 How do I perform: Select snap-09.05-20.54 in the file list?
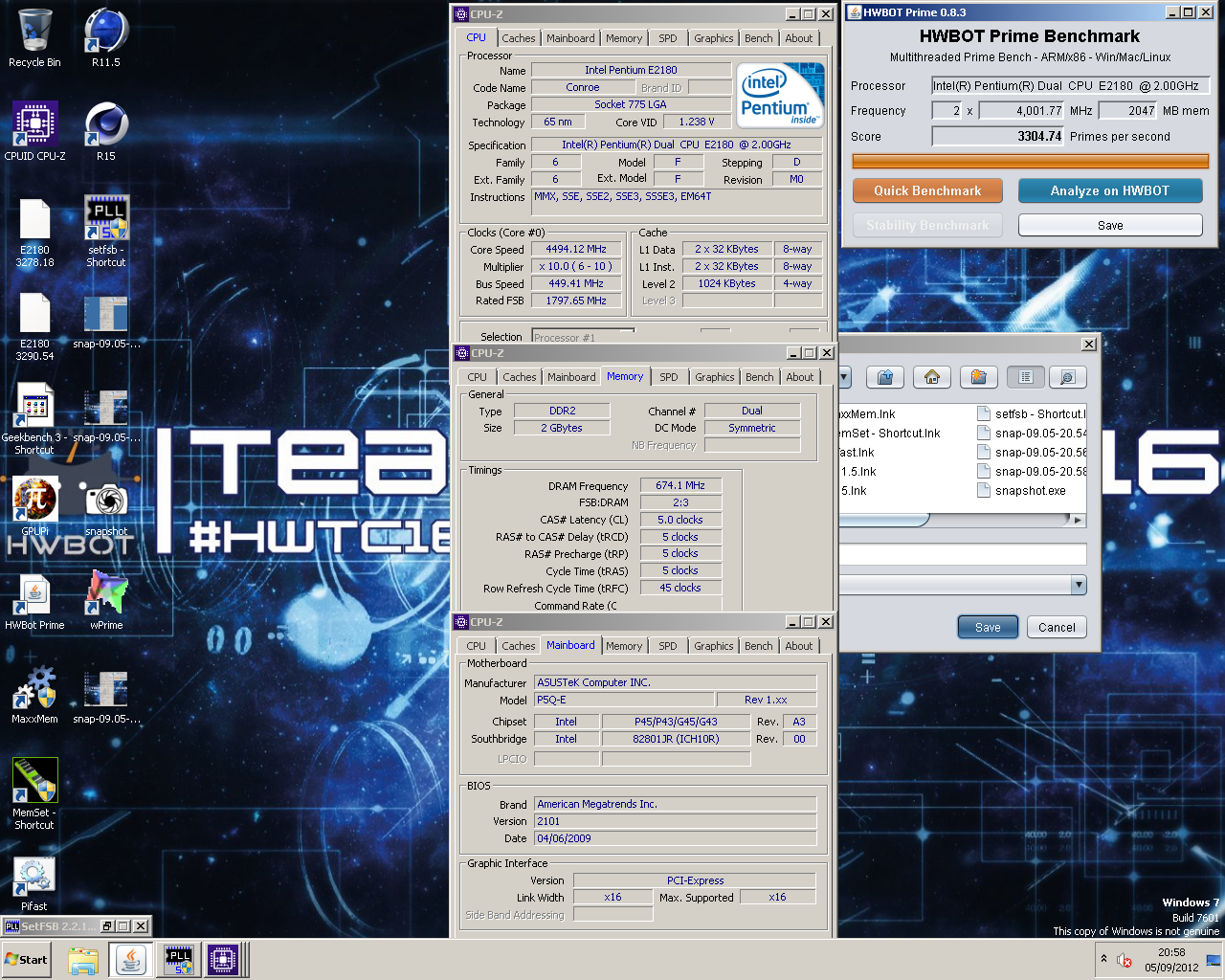tap(1032, 434)
